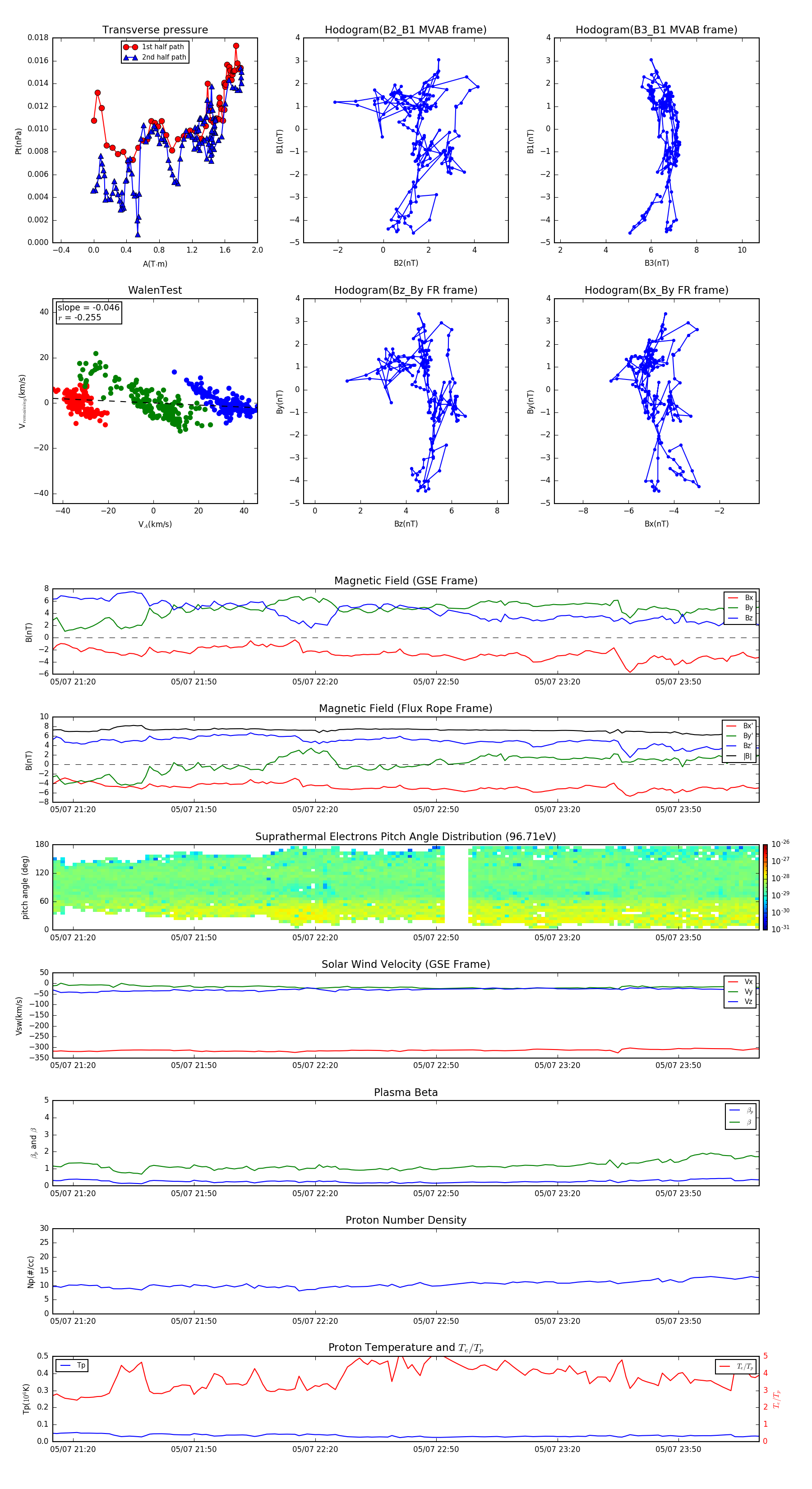Click 'Hodogram(B3_B1 MVAB frame)' title
This screenshot has width=812, height=1489.
656,30
